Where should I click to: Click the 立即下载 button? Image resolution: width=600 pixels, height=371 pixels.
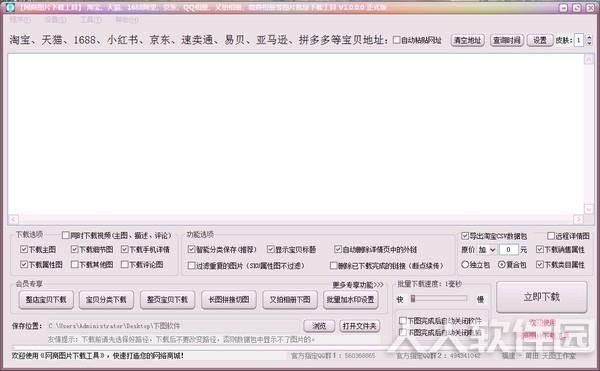pyautogui.click(x=541, y=297)
